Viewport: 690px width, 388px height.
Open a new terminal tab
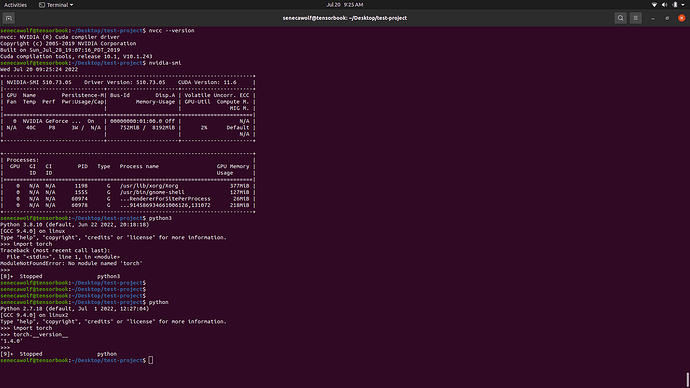tap(9, 18)
